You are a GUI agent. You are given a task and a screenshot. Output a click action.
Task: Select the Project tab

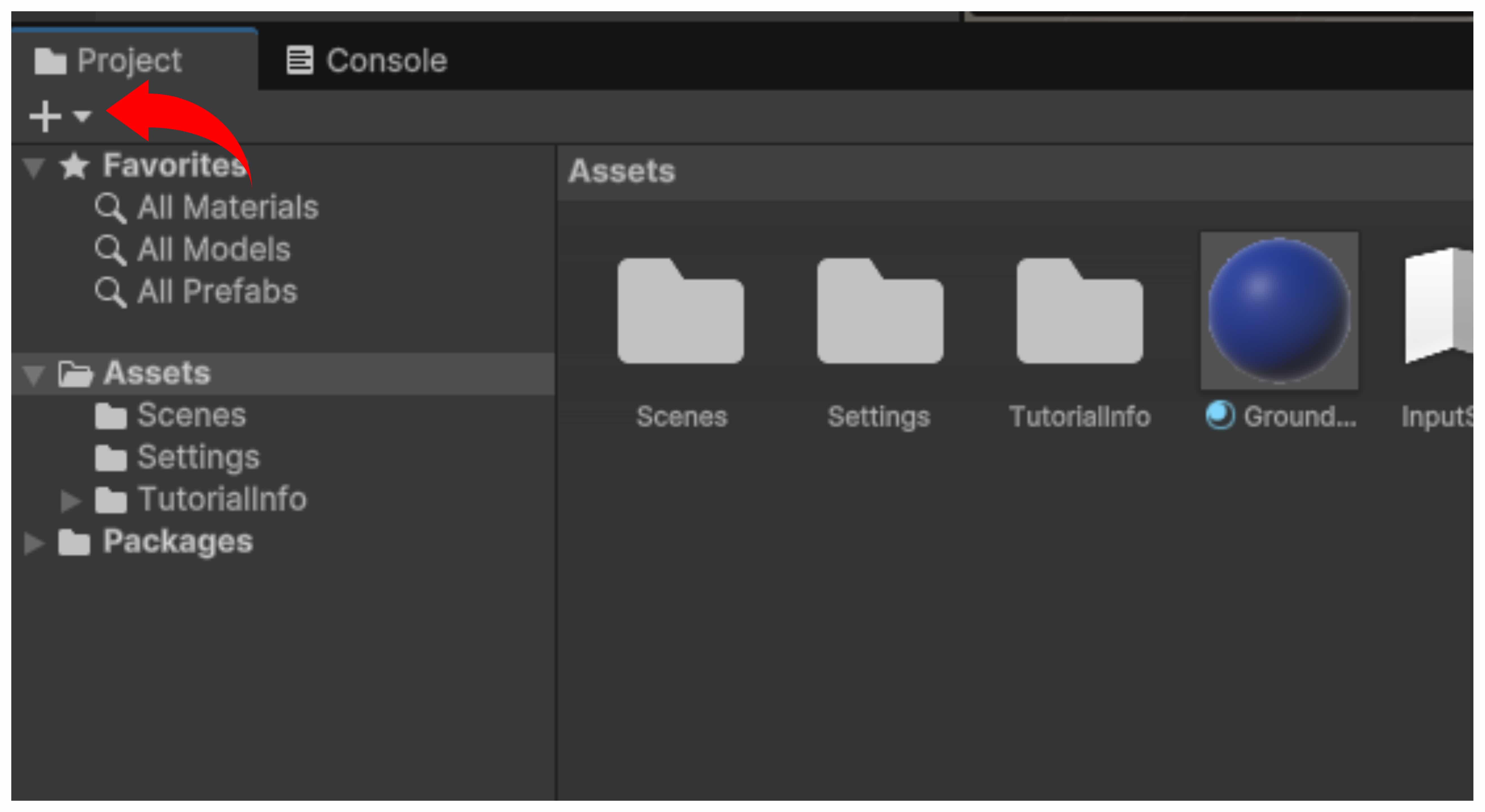pos(108,61)
